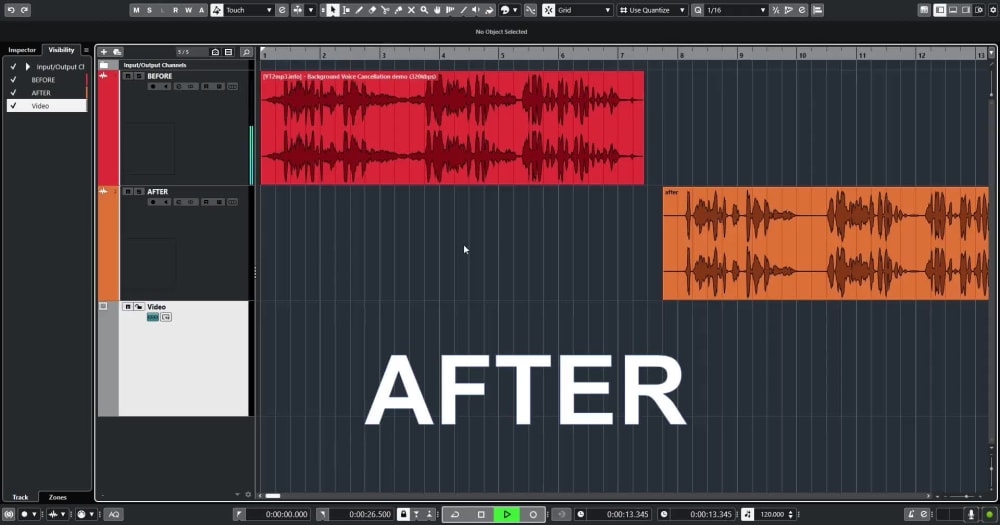1000x525 pixels.
Task: Click the Redo arrow icon
Action: tap(24, 10)
